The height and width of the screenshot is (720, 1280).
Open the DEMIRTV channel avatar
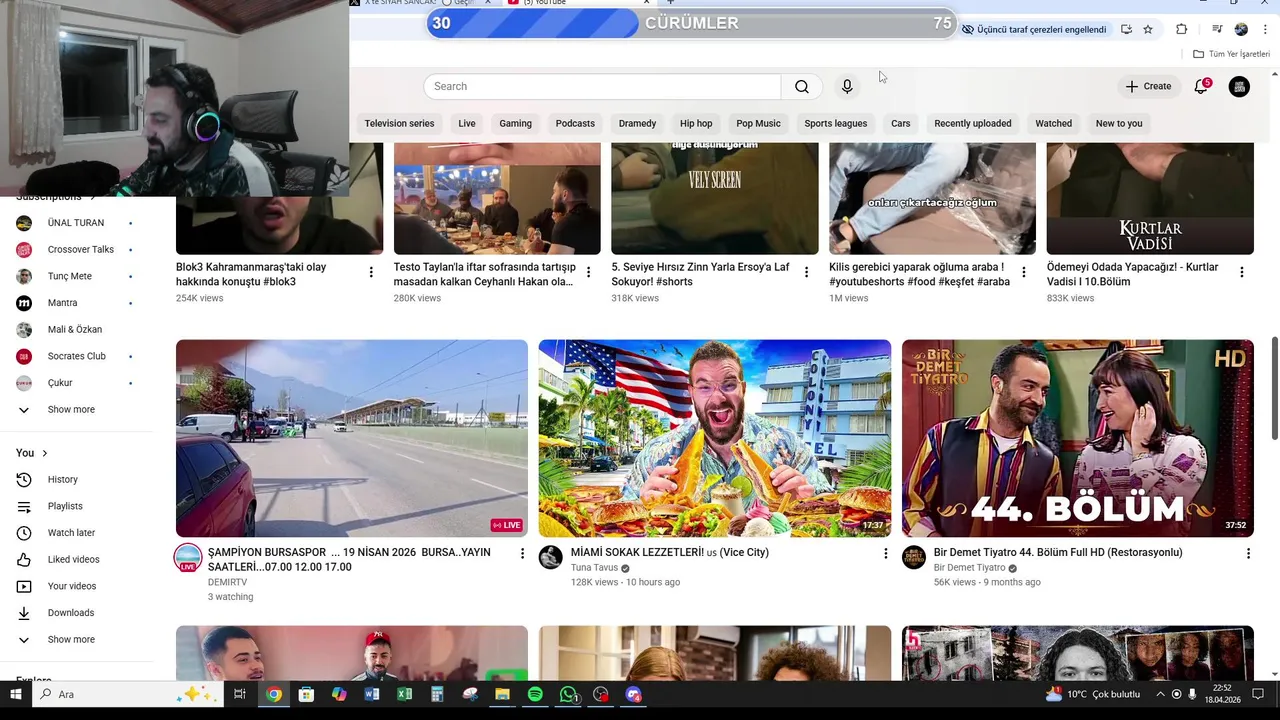(188, 558)
